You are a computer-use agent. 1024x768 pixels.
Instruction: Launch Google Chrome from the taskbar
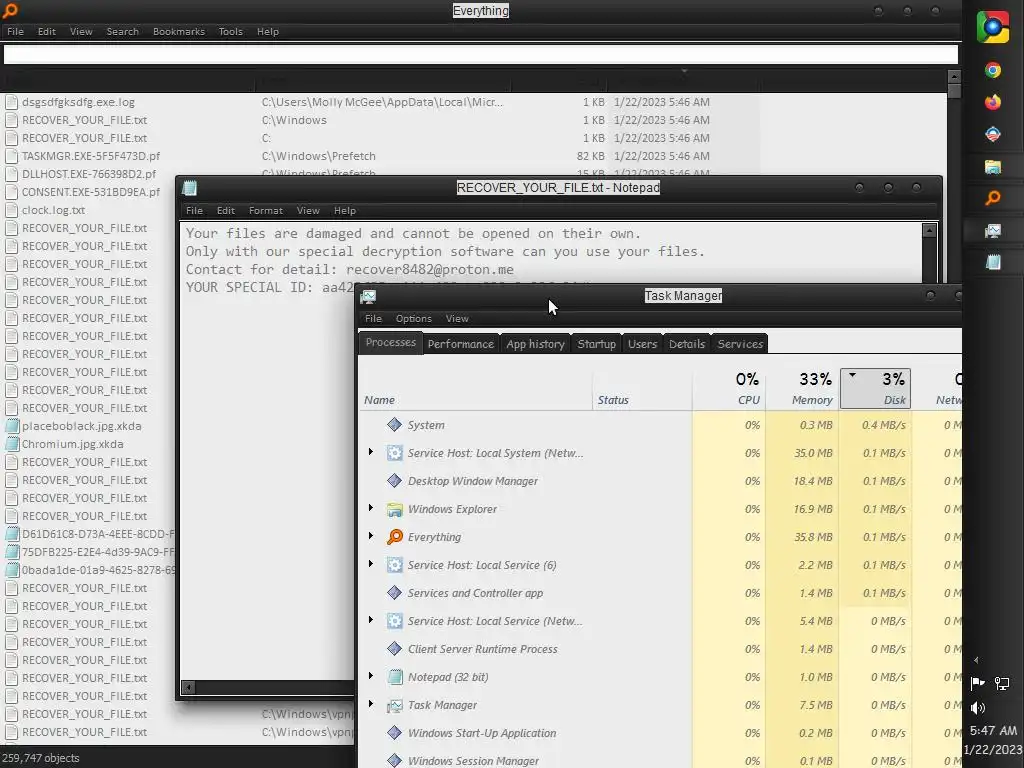993,71
